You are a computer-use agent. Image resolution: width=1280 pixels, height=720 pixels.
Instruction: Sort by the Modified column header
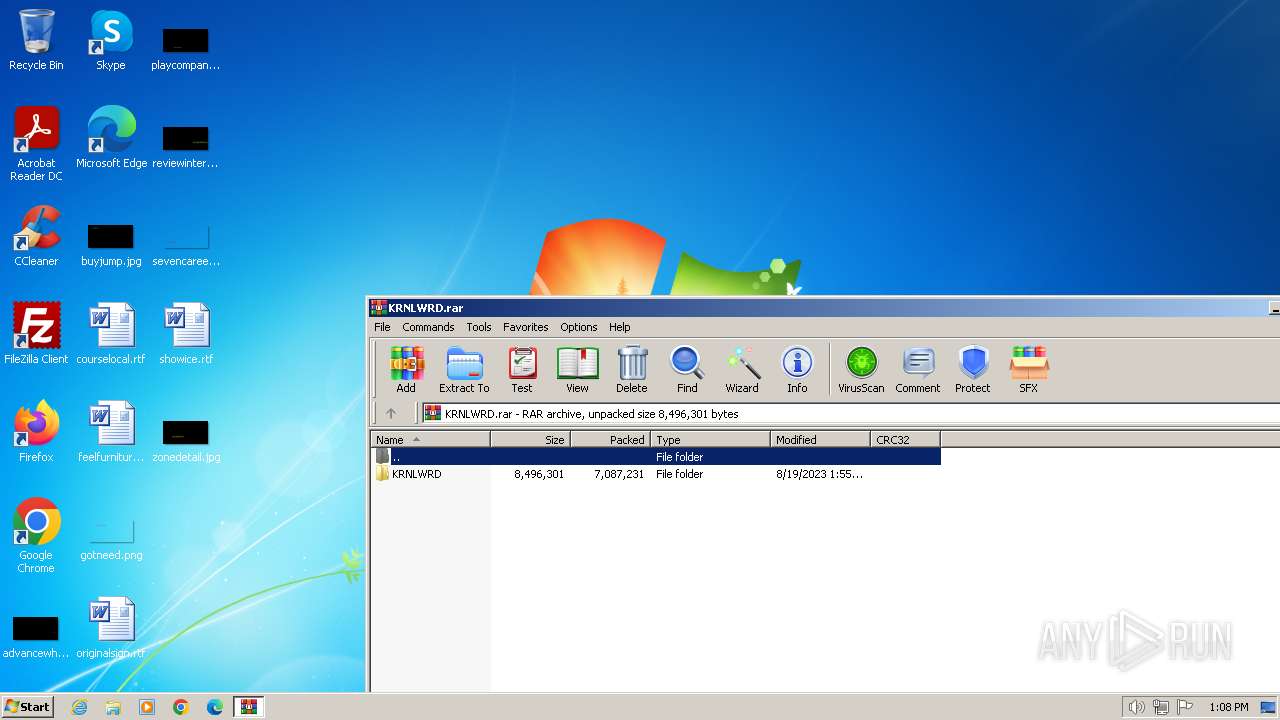tap(821, 439)
